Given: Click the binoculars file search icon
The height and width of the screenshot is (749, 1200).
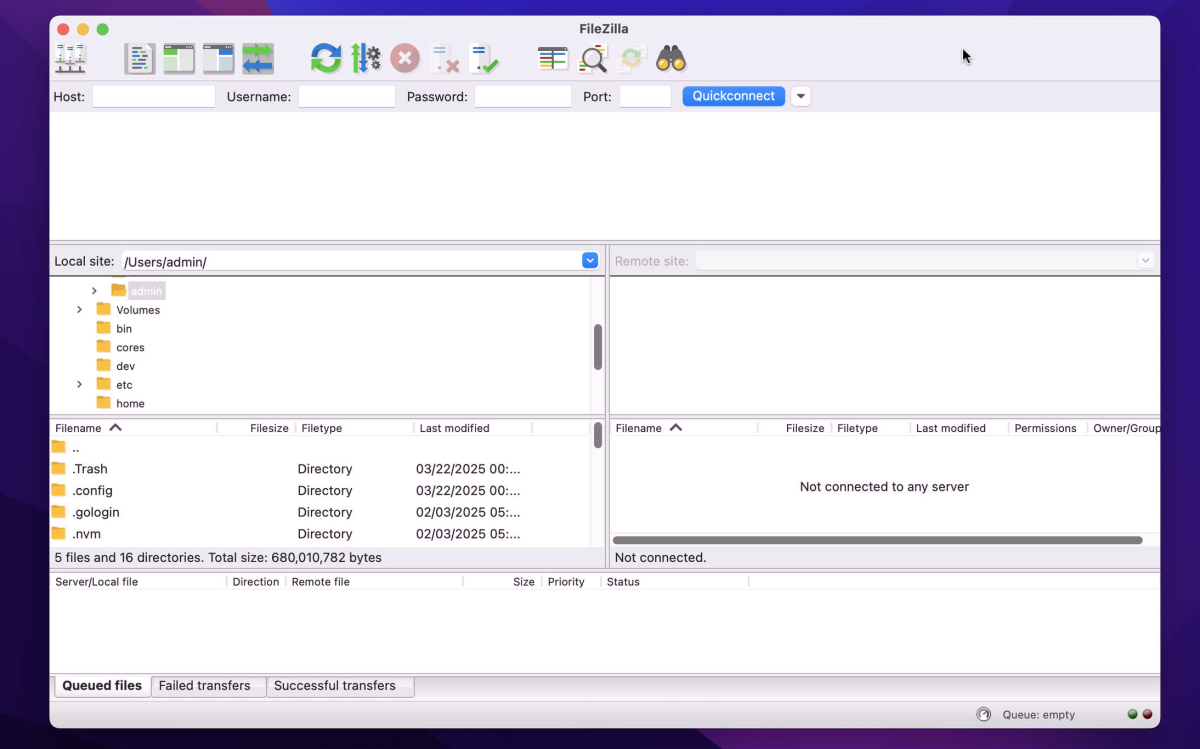Looking at the screenshot, I should 671,59.
